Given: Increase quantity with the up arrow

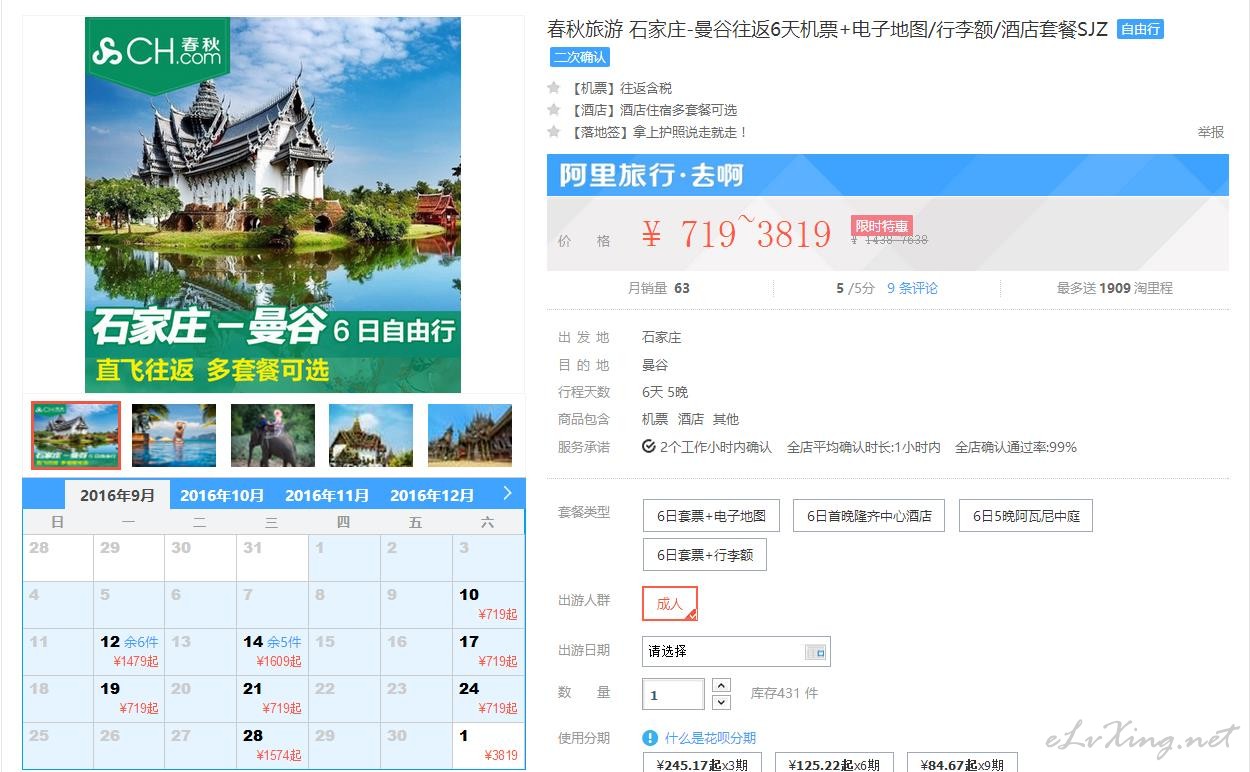Looking at the screenshot, I should pyautogui.click(x=721, y=685).
